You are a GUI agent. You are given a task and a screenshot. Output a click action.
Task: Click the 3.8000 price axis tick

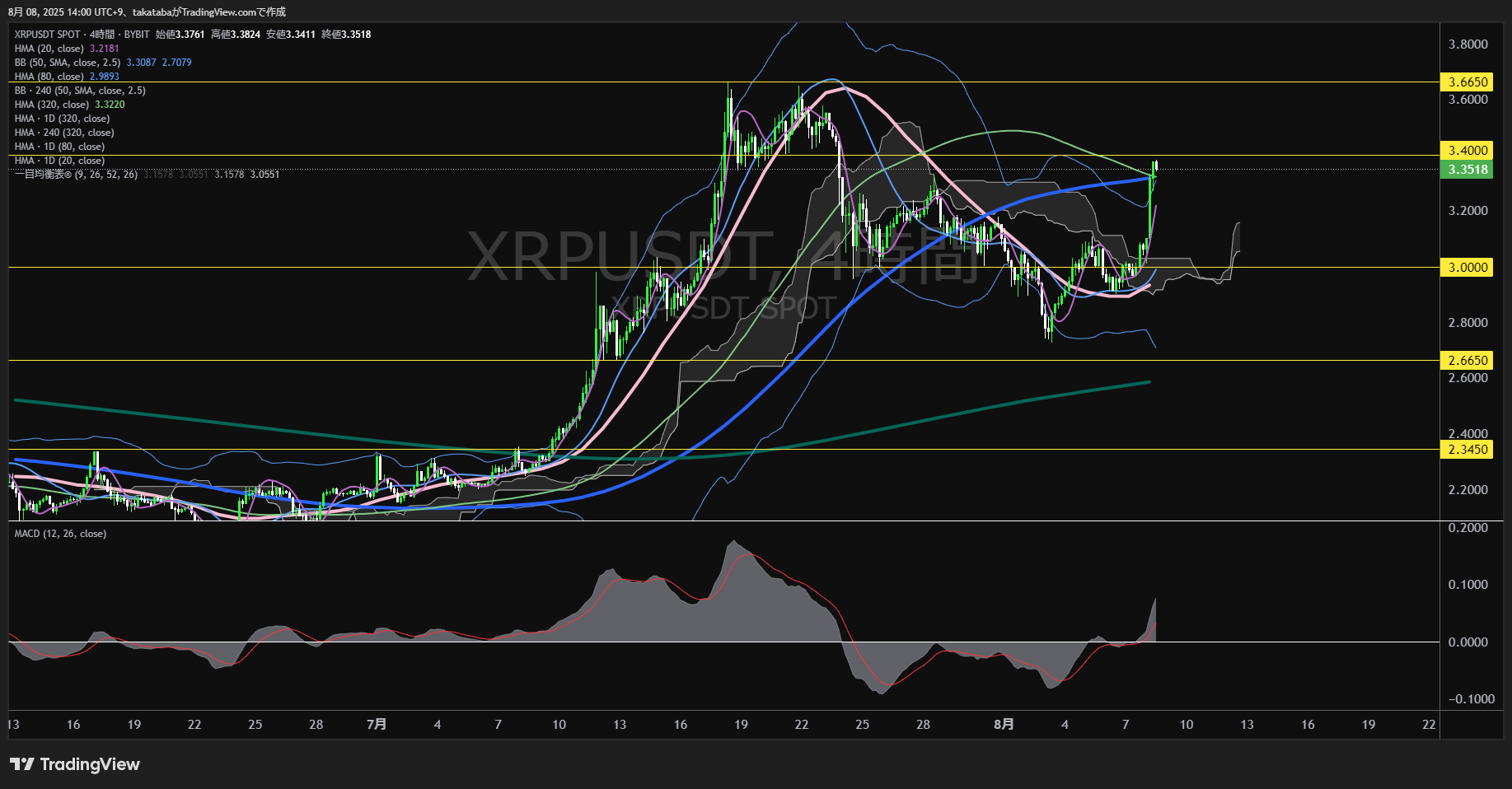click(1468, 44)
